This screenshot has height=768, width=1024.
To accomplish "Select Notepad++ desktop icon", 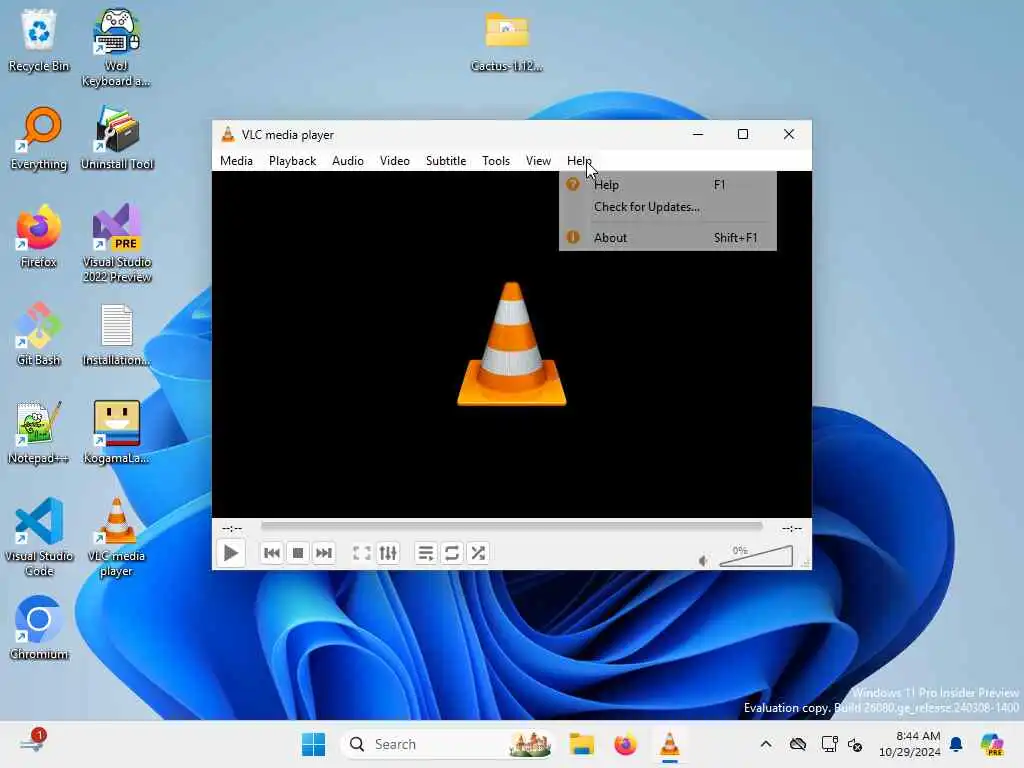I will point(39,433).
